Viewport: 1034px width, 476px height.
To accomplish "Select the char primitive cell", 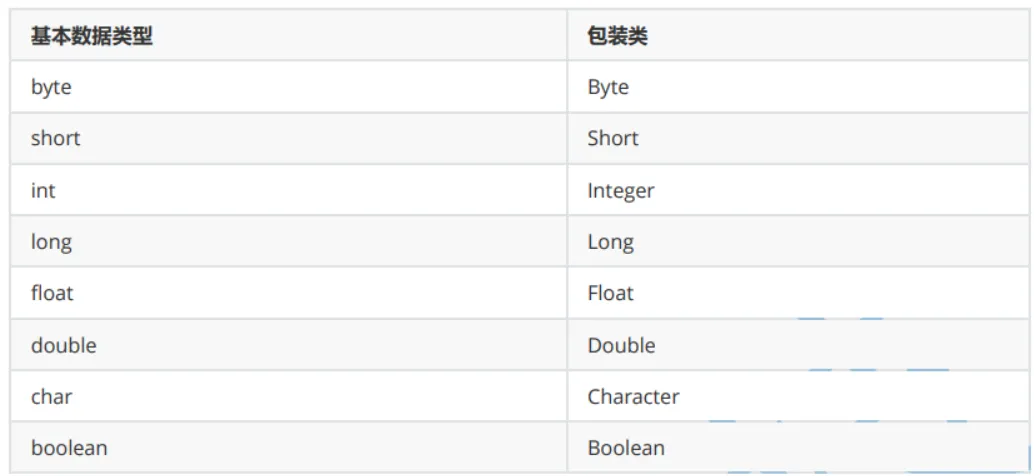I will [x=51, y=396].
